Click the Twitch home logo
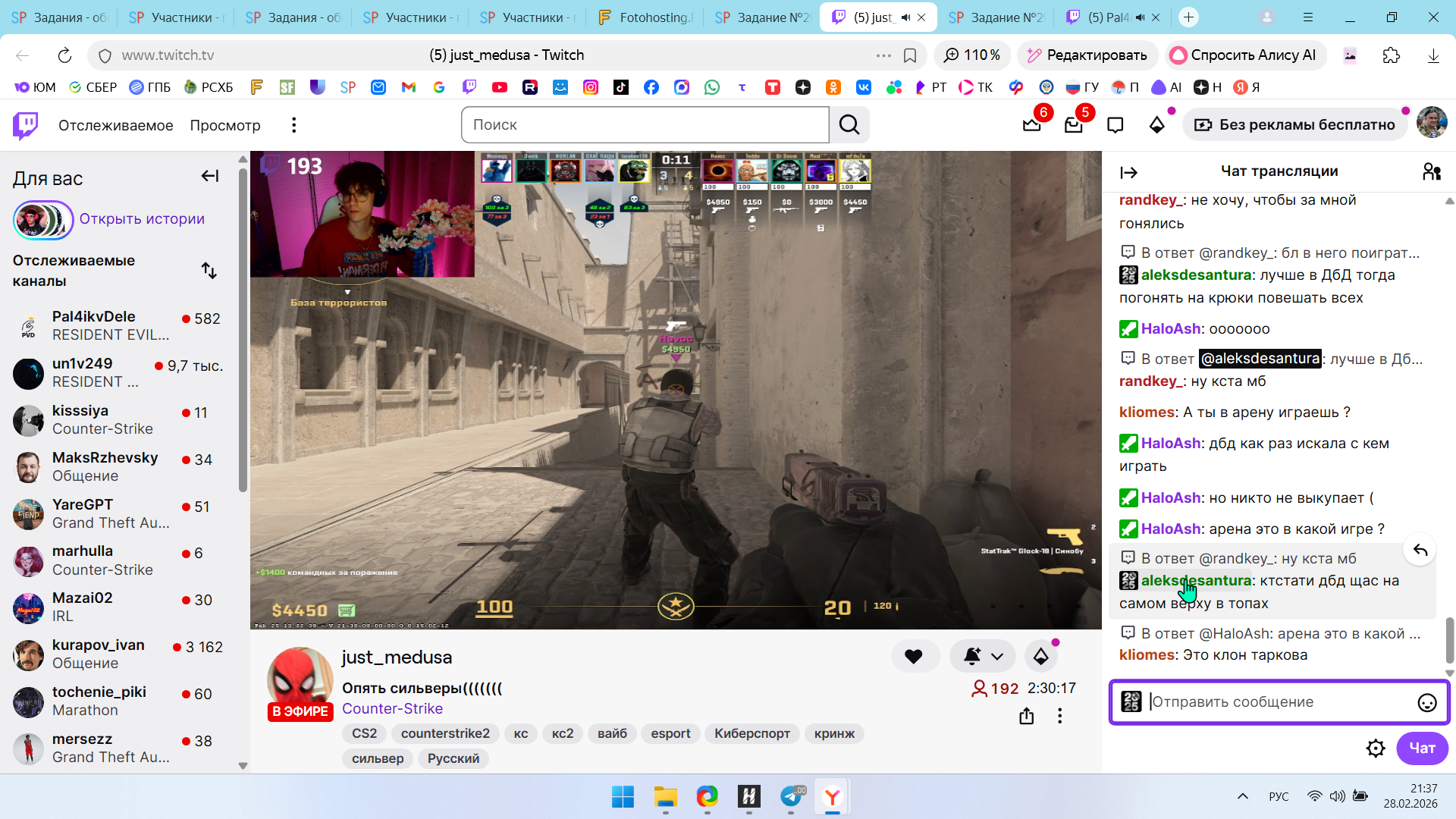The image size is (1456, 819). point(25,125)
